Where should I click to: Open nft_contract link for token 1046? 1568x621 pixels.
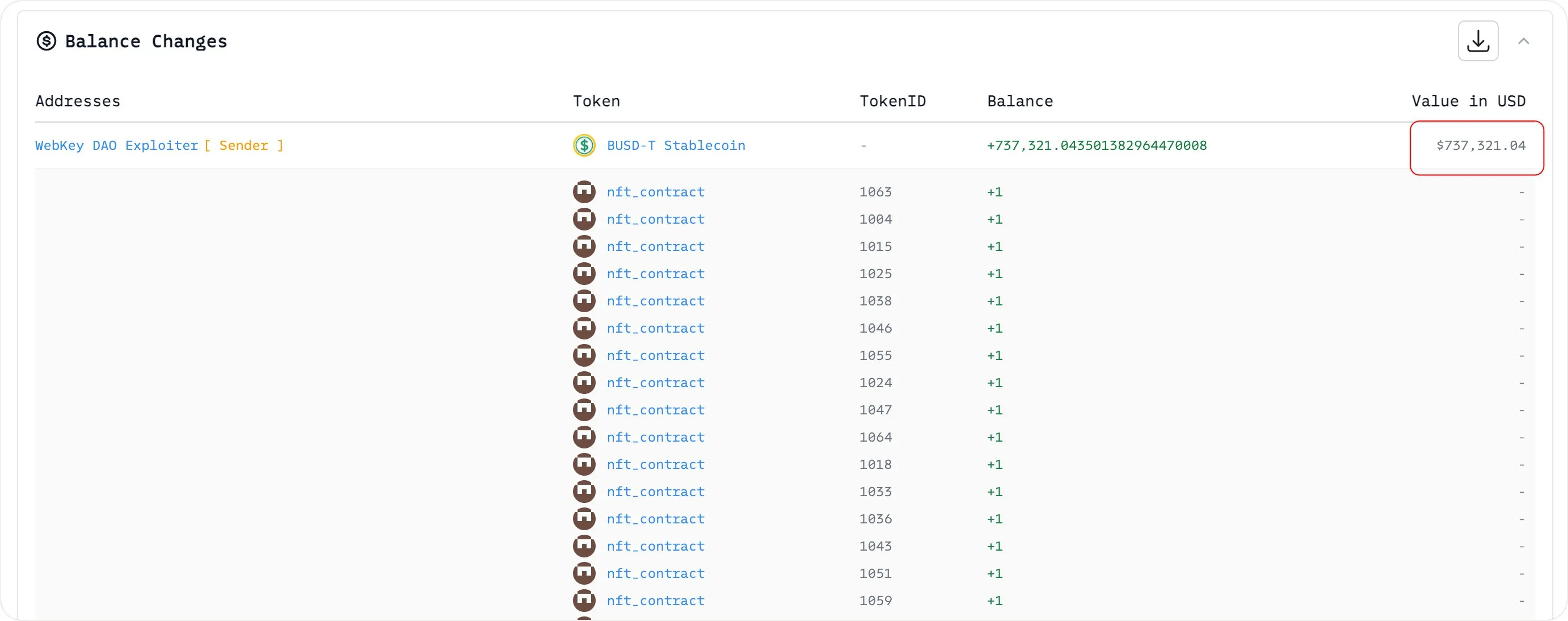[x=656, y=328]
